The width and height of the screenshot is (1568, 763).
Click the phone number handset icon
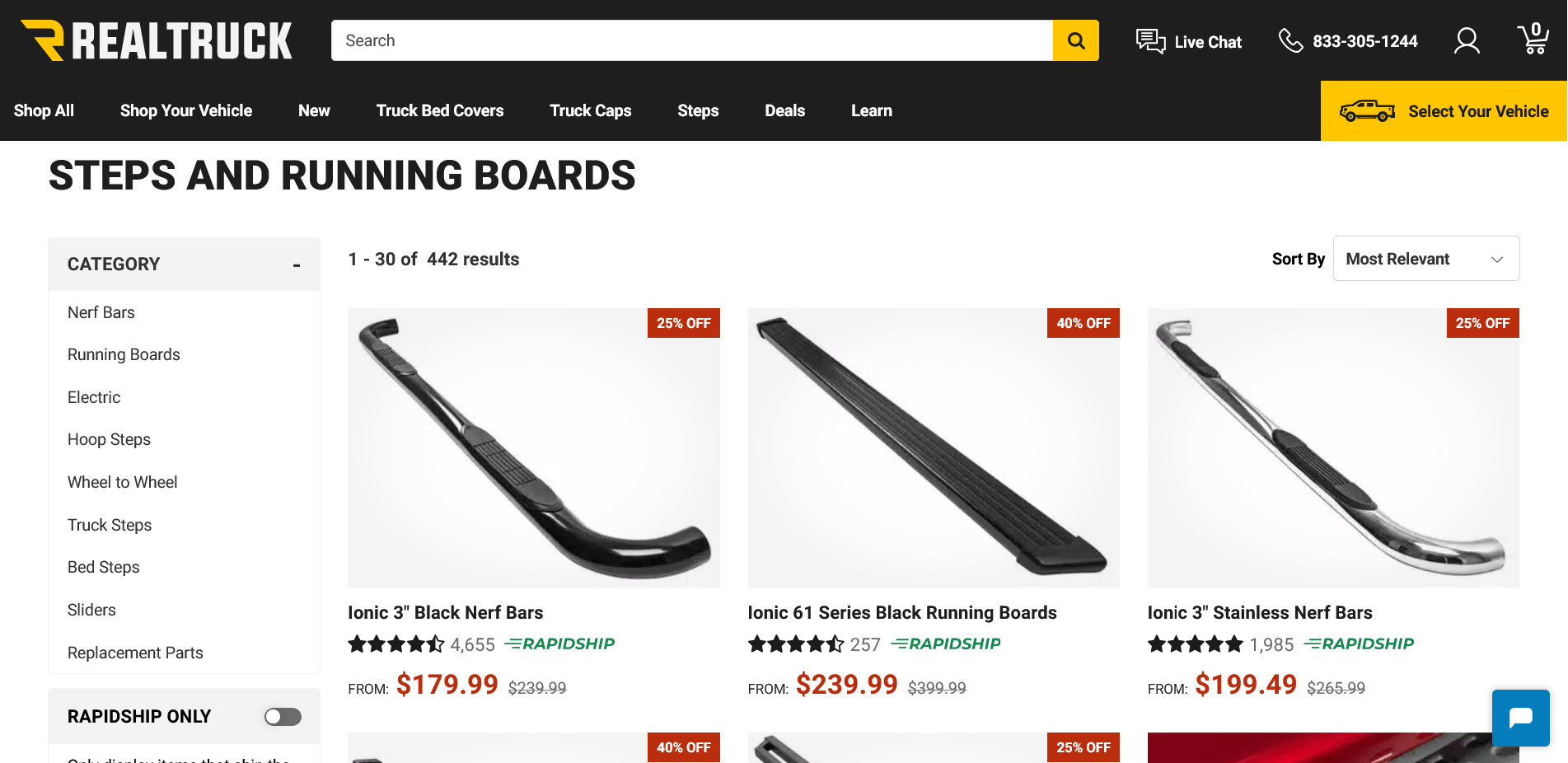[1290, 40]
